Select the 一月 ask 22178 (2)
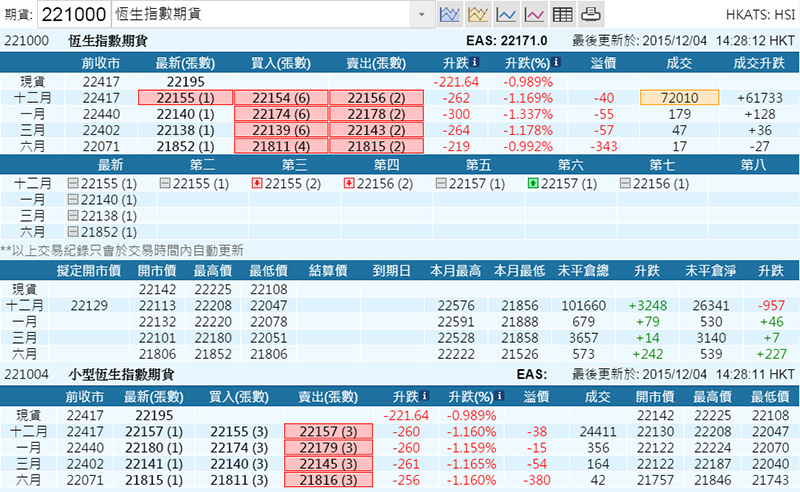 point(376,114)
